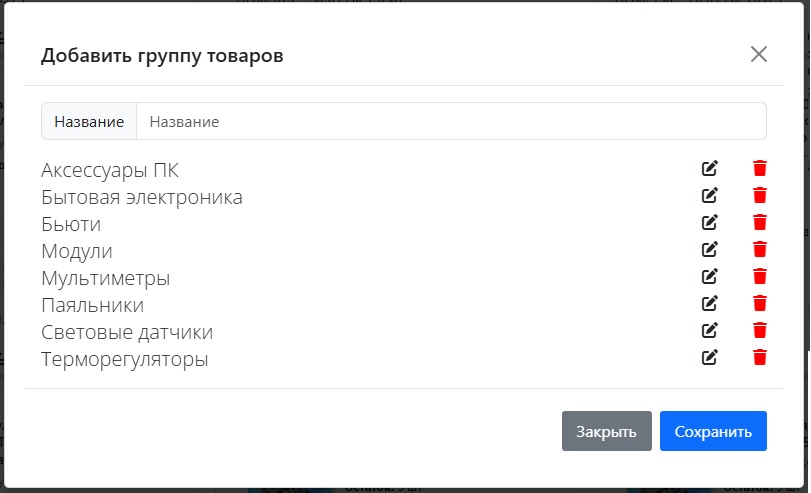
Task: Delete the Терморегуляторы group
Action: click(x=760, y=357)
